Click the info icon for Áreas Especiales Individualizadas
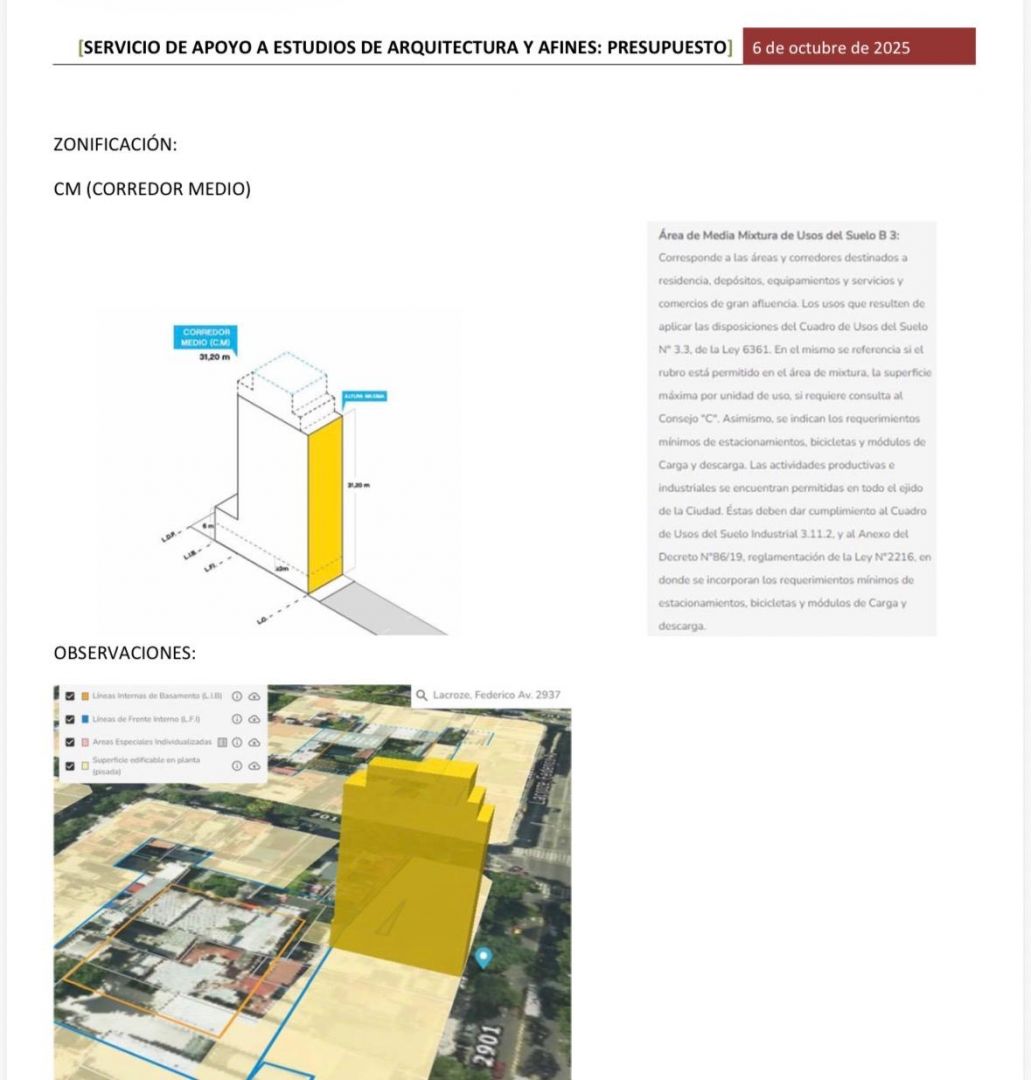Image resolution: width=1031 pixels, height=1080 pixels. (x=238, y=742)
